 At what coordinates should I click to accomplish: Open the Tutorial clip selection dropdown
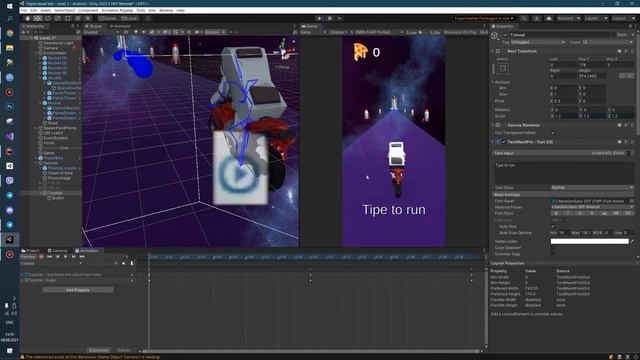(x=51, y=264)
